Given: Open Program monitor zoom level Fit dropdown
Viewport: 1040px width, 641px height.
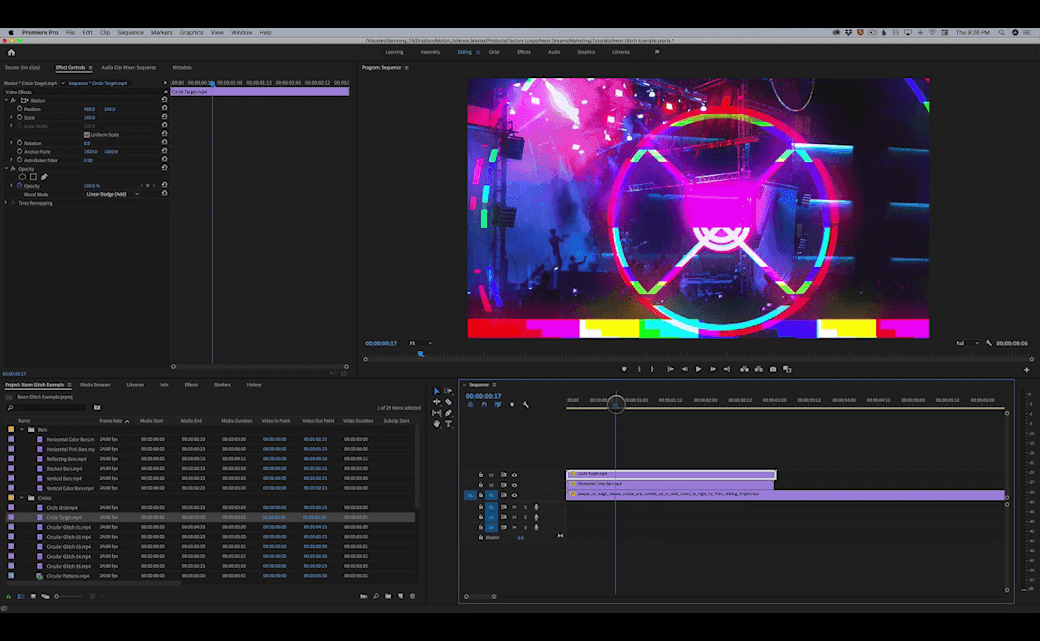Looking at the screenshot, I should point(421,343).
